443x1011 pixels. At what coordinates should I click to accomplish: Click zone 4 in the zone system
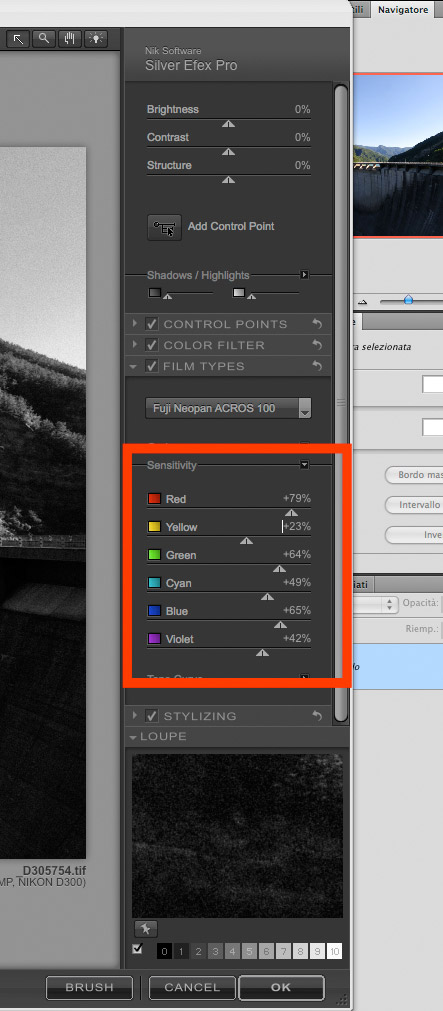click(x=233, y=952)
